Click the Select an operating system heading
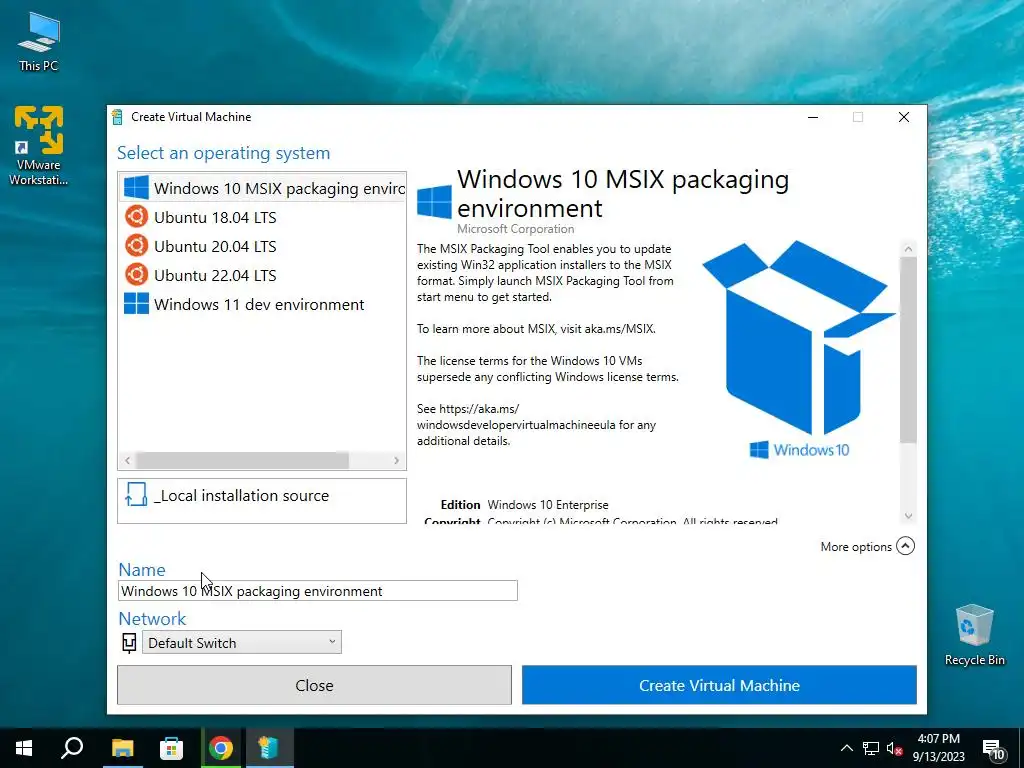The image size is (1024, 768). 223,153
